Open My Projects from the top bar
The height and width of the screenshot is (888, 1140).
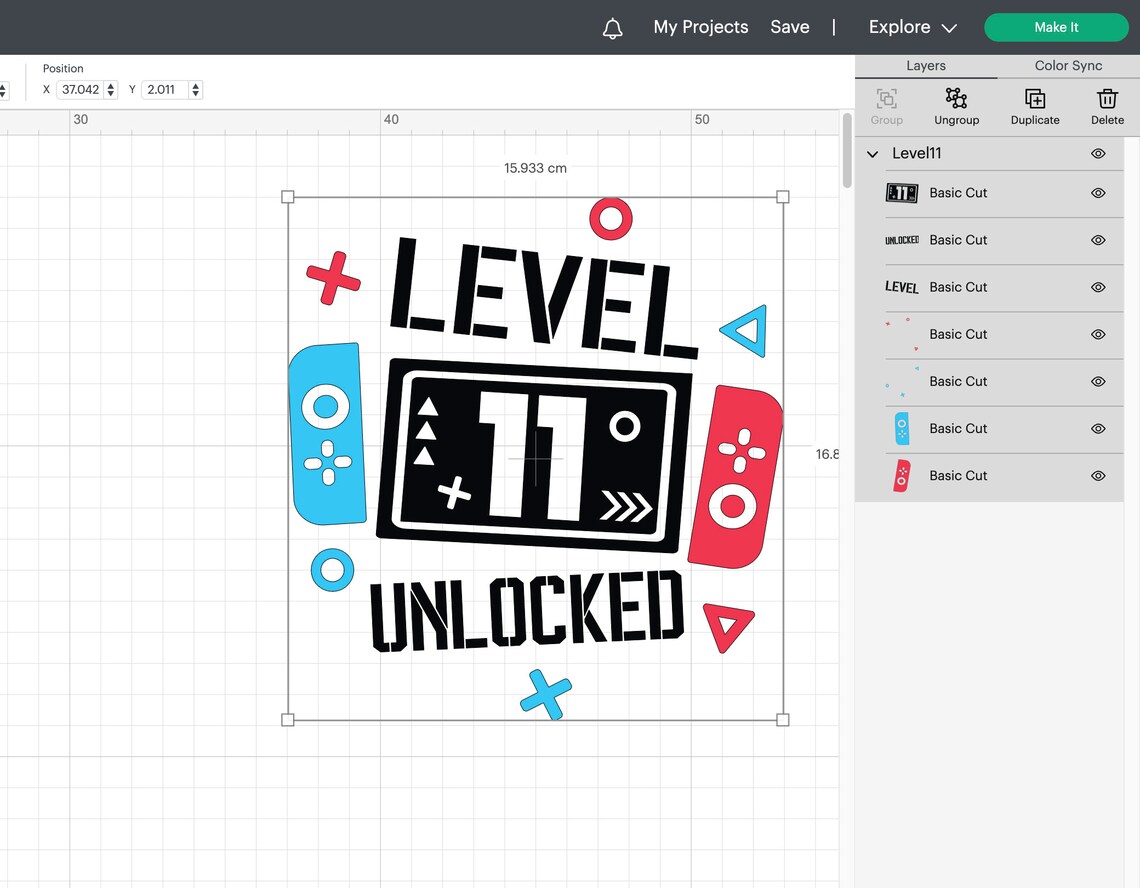(700, 27)
